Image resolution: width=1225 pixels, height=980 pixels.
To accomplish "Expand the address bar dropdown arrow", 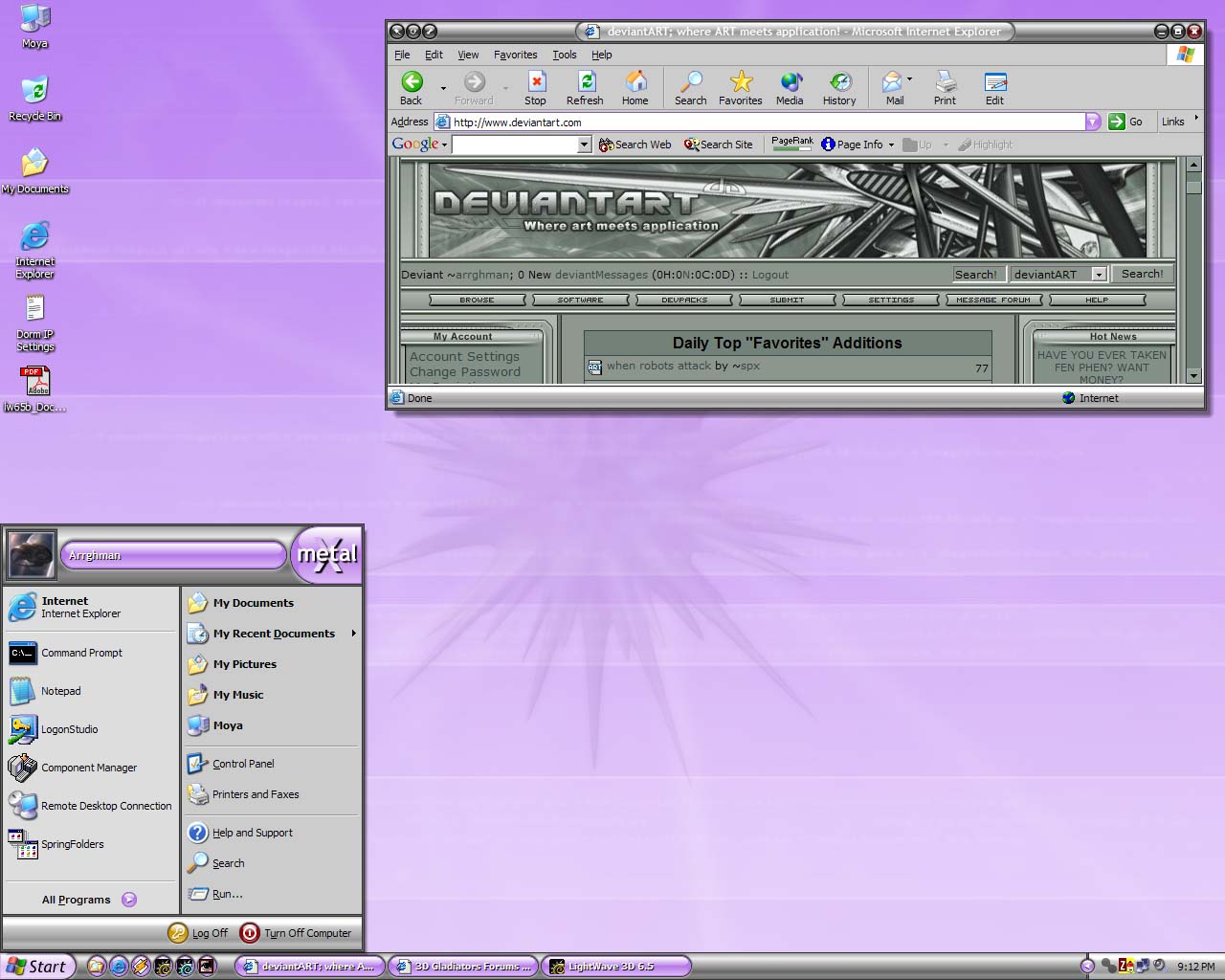I will point(1093,122).
